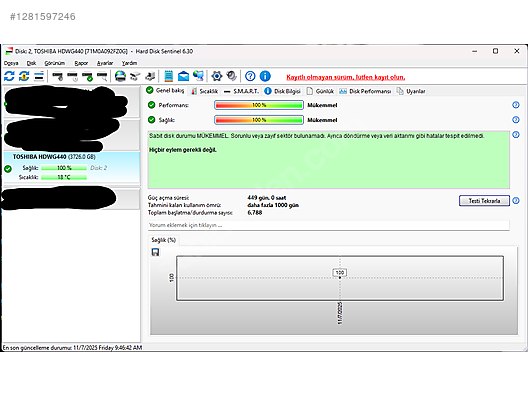The image size is (528, 396).
Task: Click help icon next to Testi Tekrarla
Action: click(516, 201)
